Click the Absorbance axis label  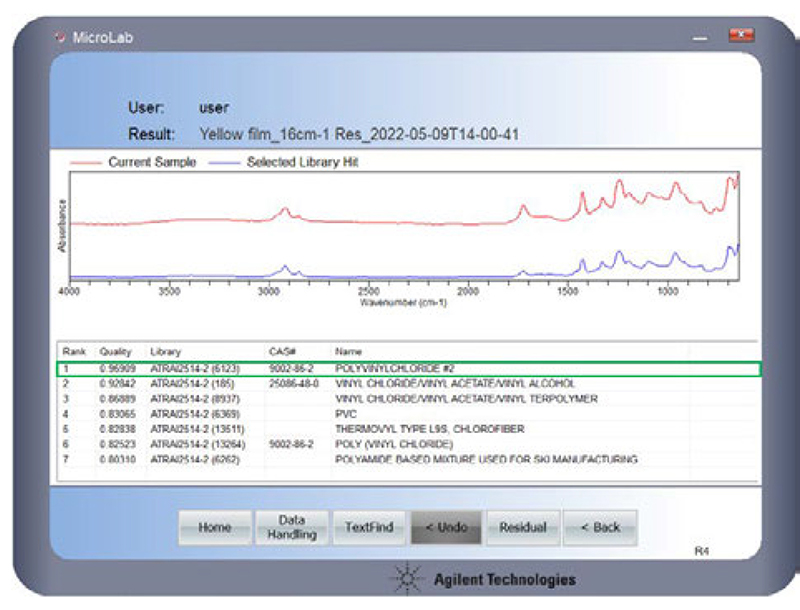point(62,225)
